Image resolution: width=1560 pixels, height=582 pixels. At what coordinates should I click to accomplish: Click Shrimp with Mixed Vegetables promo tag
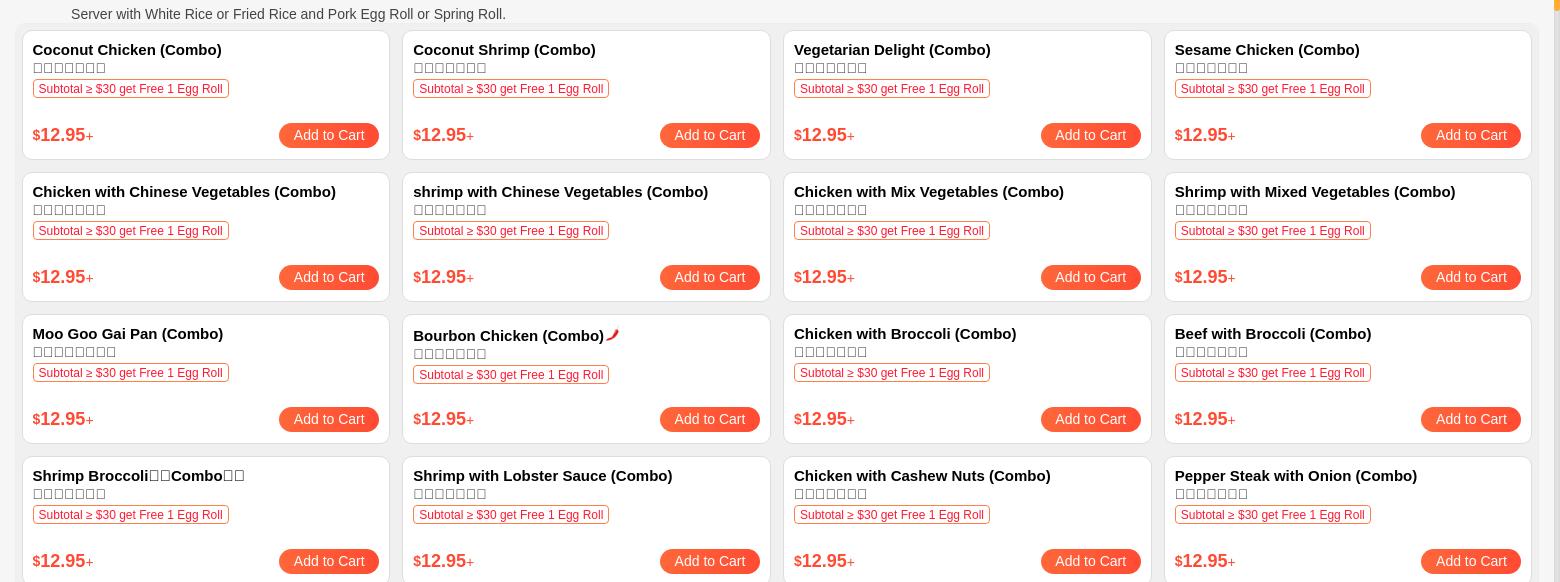(x=1272, y=231)
